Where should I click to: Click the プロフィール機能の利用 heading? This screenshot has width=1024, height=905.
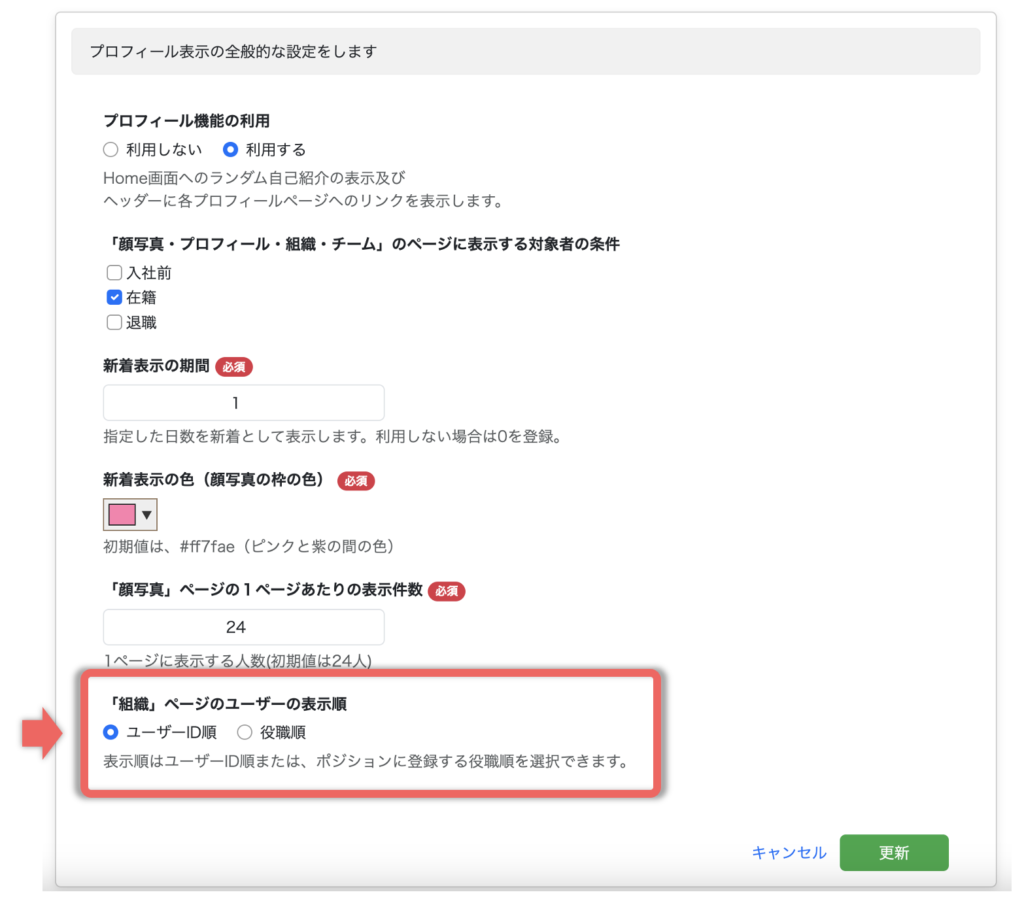tap(186, 120)
